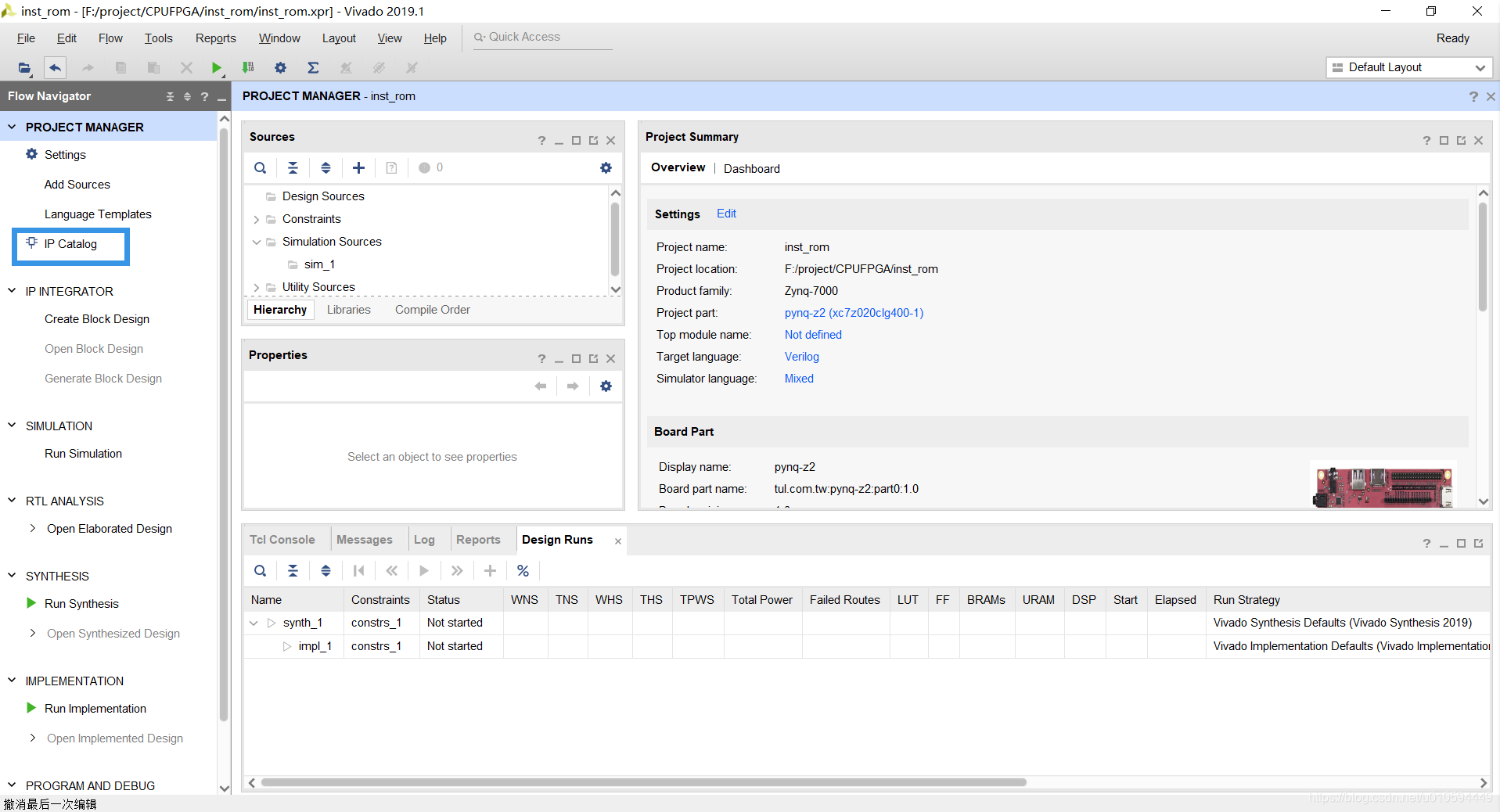Click Run Simulation
Image resolution: width=1500 pixels, height=812 pixels.
point(83,454)
